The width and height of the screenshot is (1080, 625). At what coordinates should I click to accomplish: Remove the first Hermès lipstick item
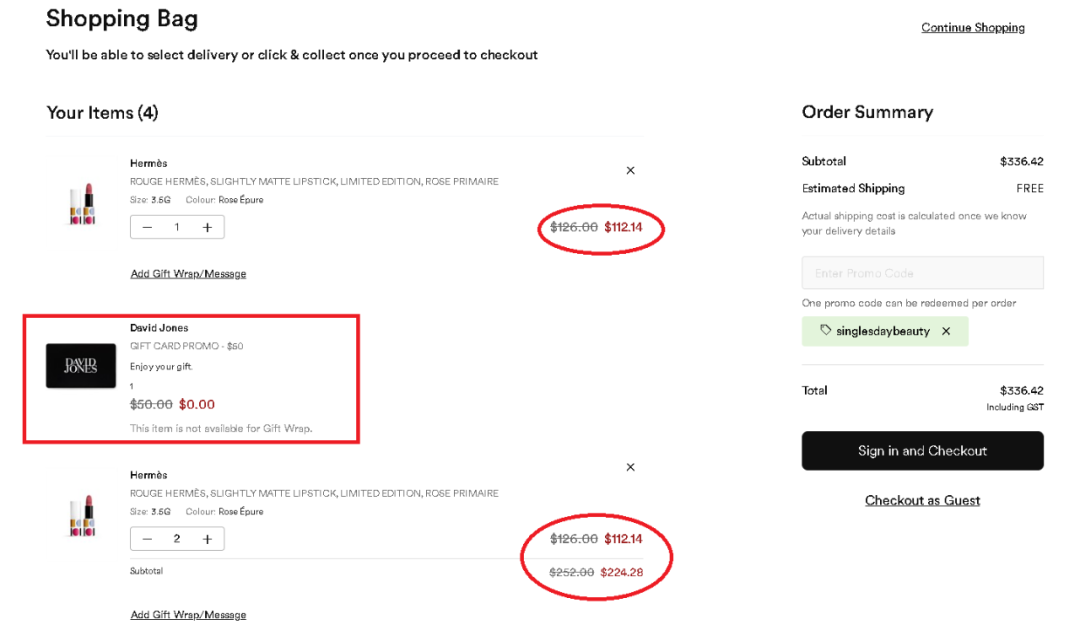point(630,170)
